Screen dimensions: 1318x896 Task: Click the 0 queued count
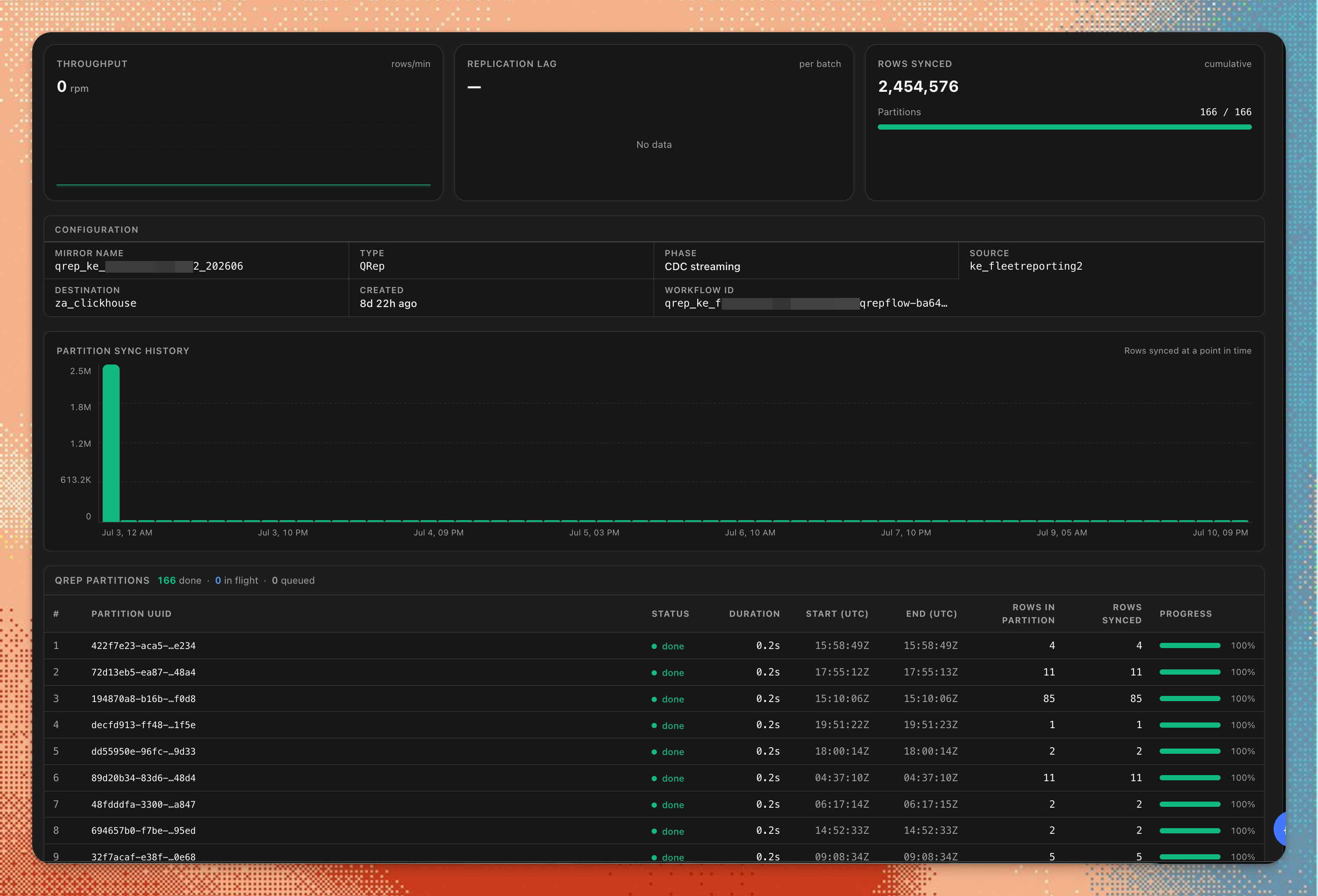(x=293, y=580)
